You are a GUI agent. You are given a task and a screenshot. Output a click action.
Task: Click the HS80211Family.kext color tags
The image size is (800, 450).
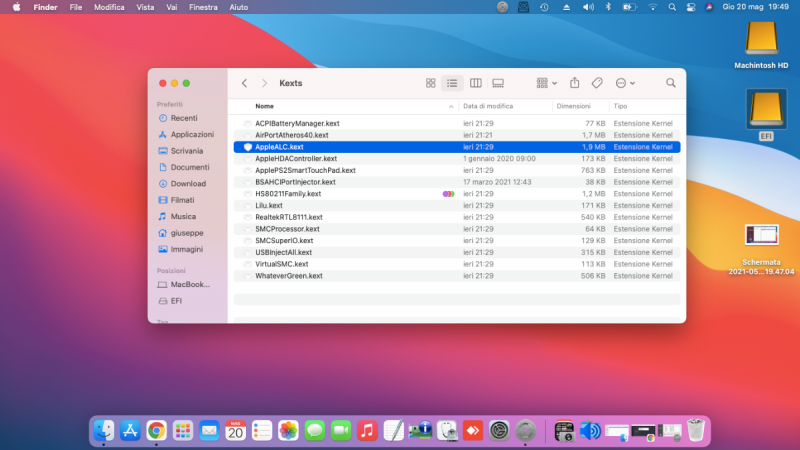(x=449, y=193)
